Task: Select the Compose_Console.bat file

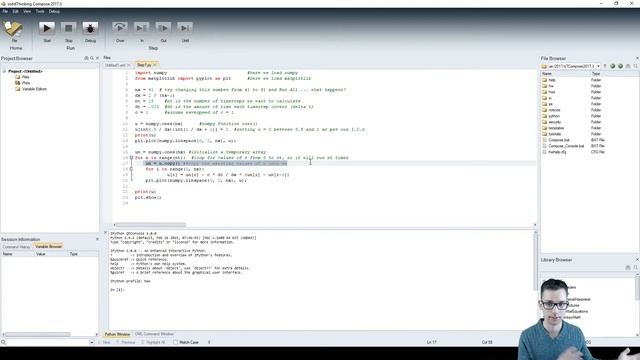Action: click(x=566, y=146)
